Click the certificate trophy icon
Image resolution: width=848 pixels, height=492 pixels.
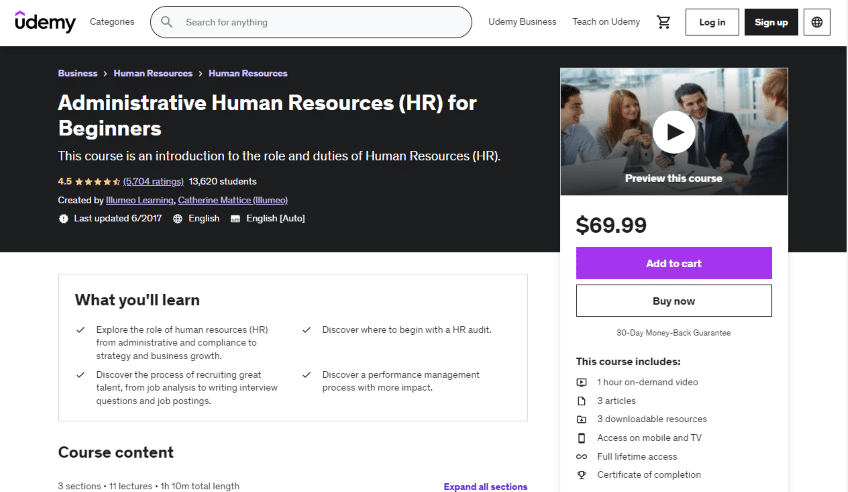(581, 475)
